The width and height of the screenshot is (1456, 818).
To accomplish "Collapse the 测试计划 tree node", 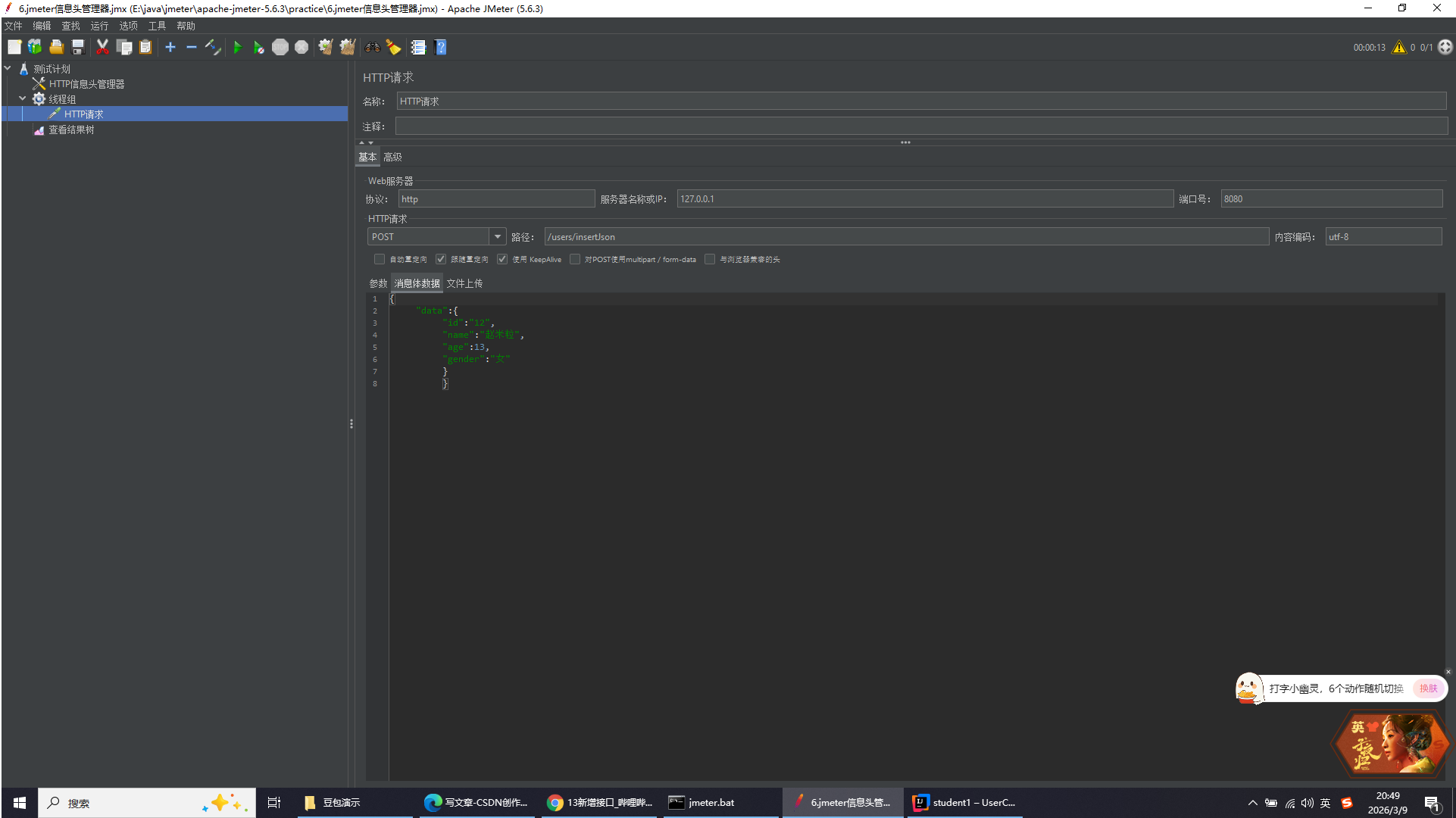I will click(x=8, y=68).
